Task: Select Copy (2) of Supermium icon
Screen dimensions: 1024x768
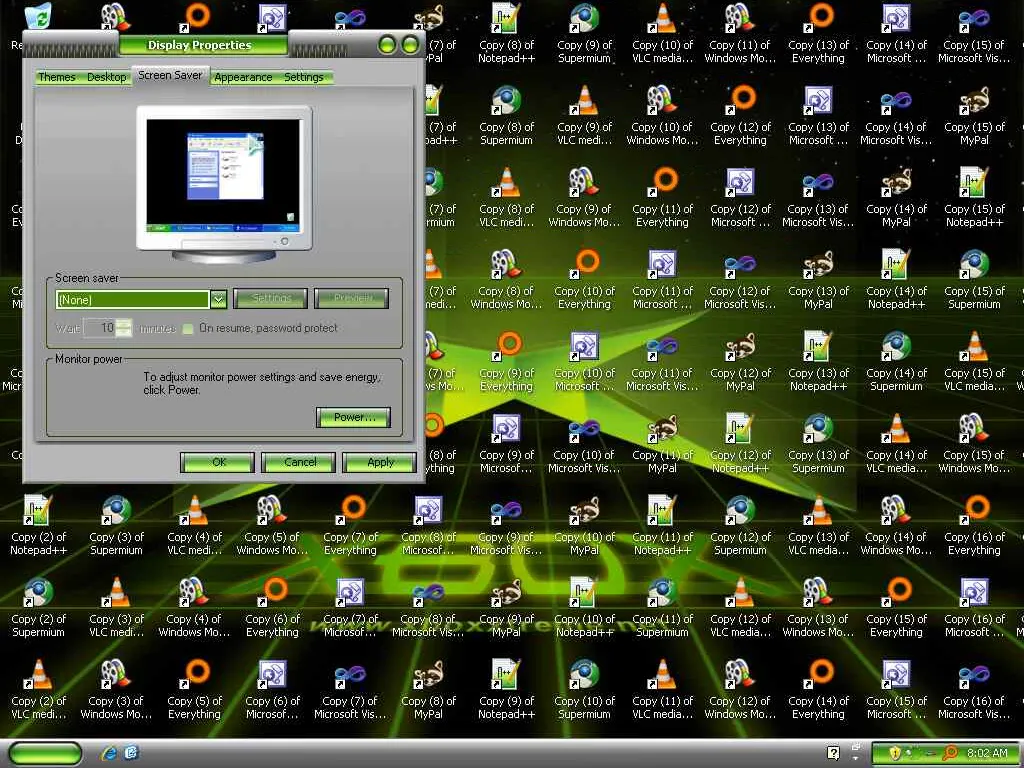Action: click(38, 592)
